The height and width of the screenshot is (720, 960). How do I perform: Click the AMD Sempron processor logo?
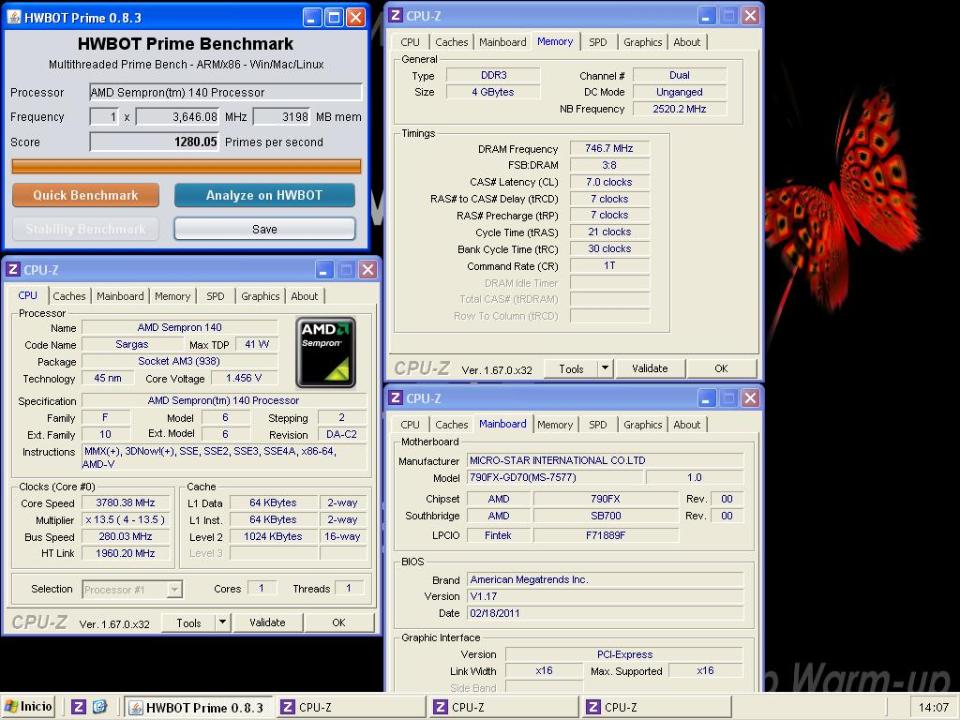326,353
